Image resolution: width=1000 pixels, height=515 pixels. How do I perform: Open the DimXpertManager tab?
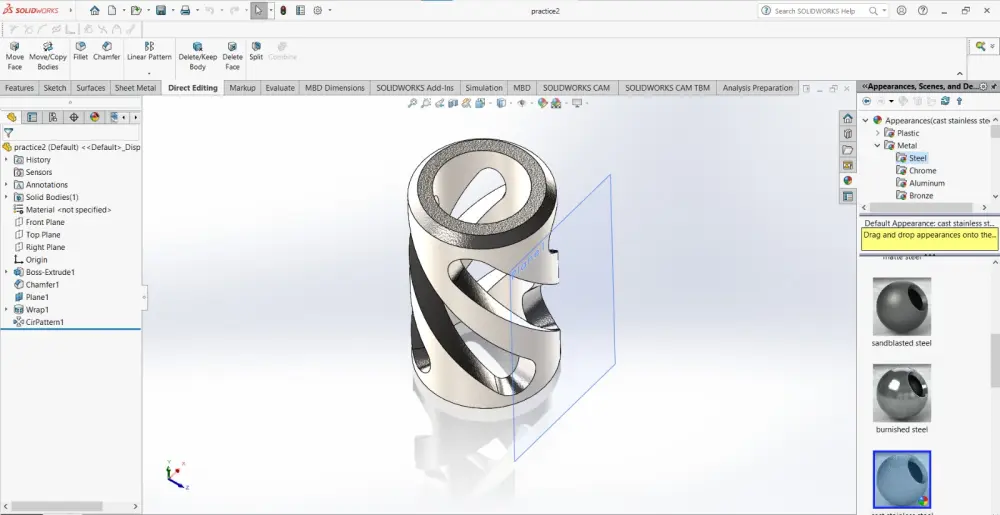click(74, 117)
